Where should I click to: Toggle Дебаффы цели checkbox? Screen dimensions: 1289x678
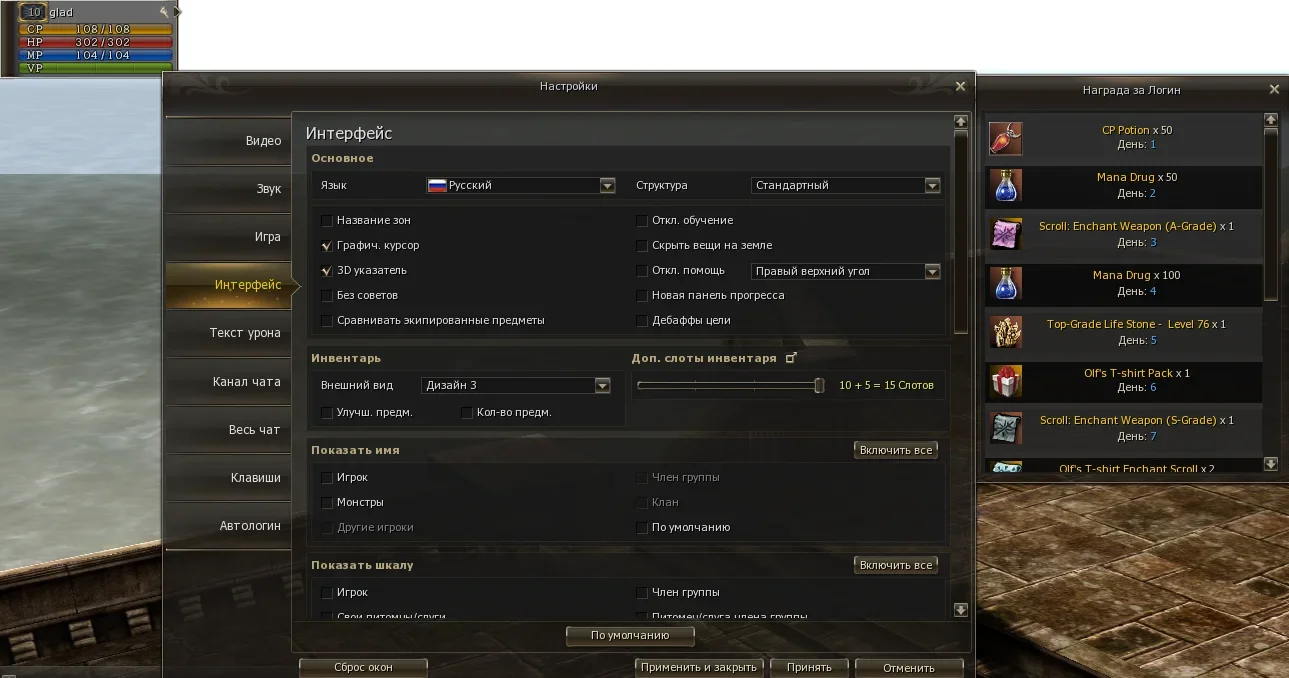click(x=642, y=320)
